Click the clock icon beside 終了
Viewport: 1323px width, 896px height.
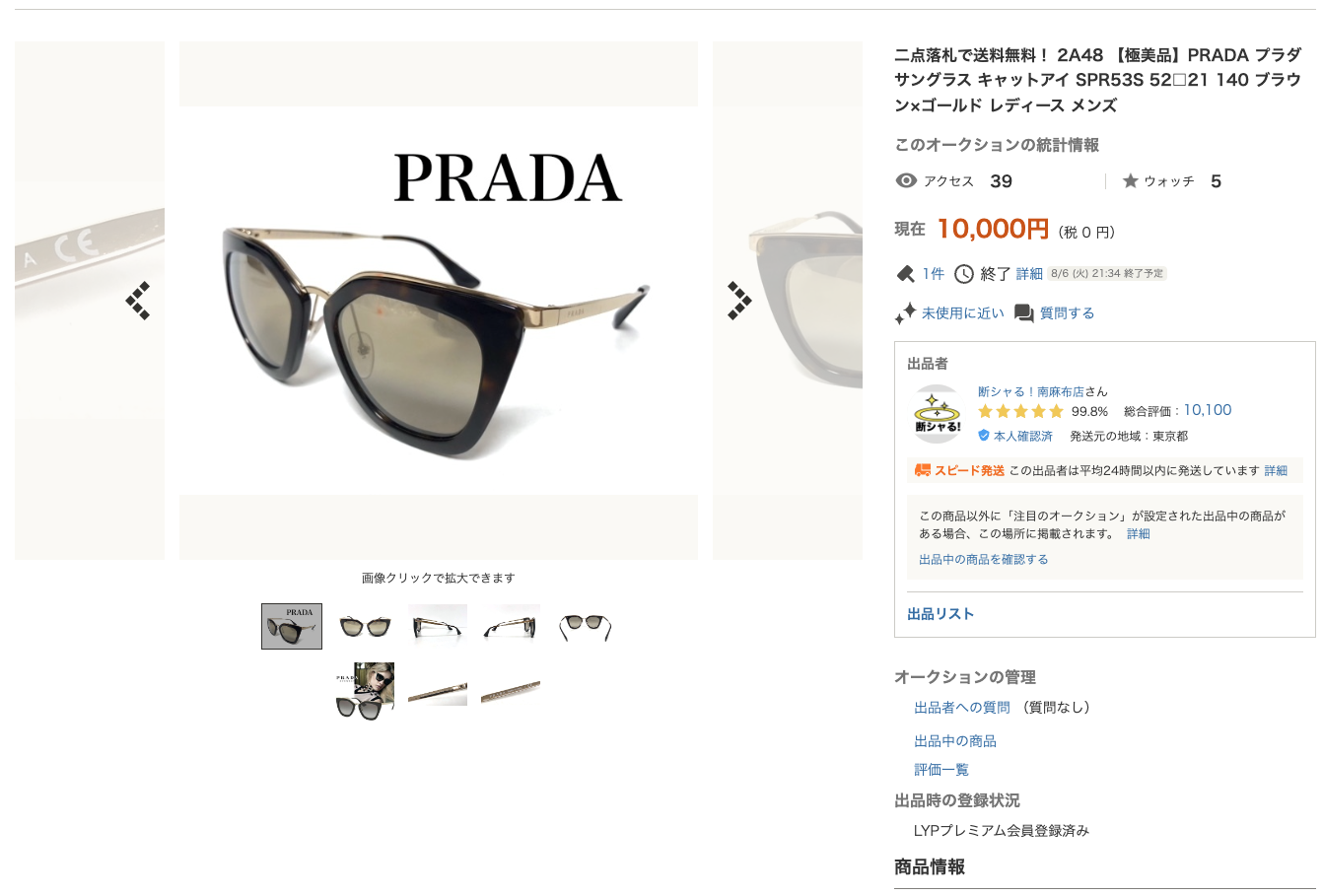click(964, 274)
